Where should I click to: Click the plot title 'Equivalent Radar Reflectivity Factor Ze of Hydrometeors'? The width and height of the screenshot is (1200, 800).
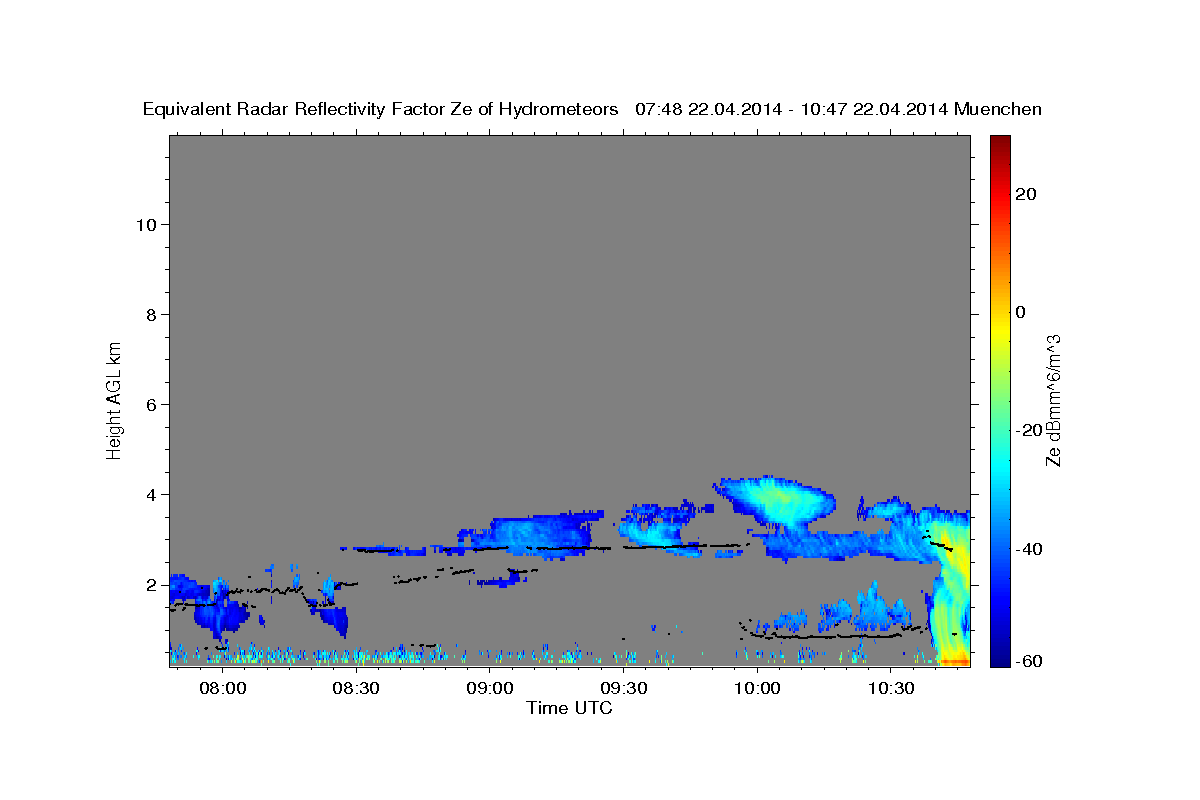[381, 110]
